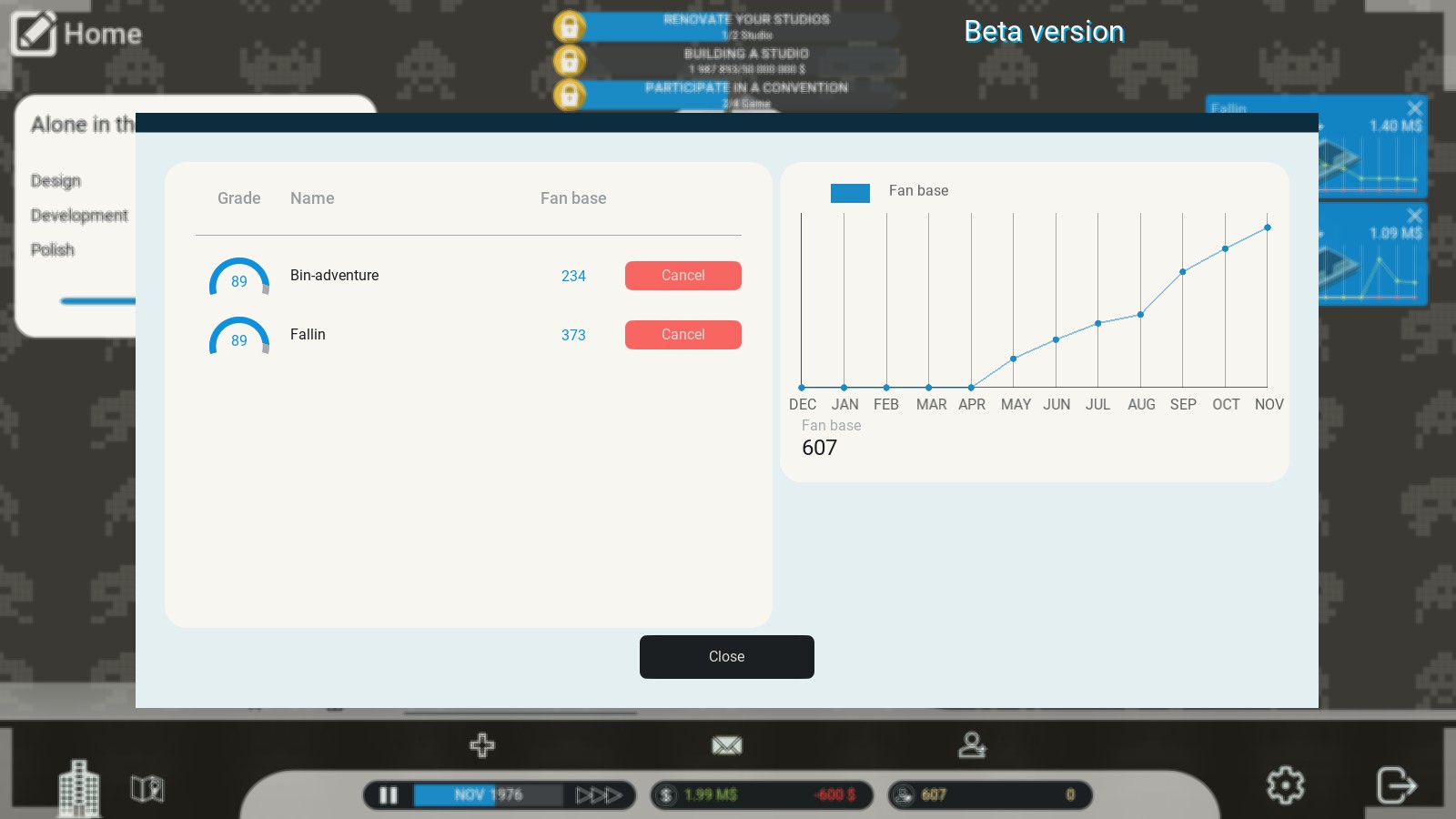1456x819 pixels.
Task: Click the NOV data point on chart
Action: click(1267, 227)
